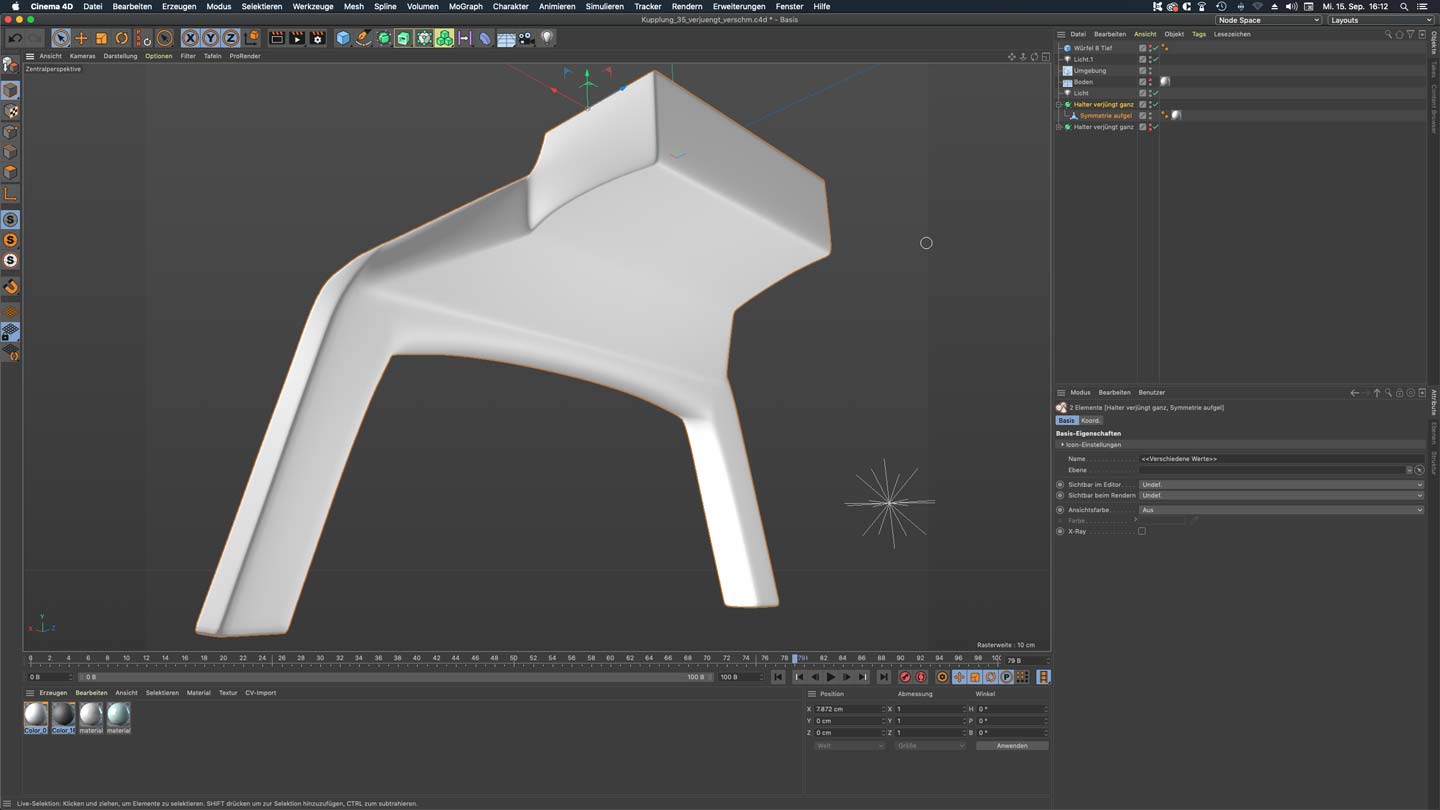Open the spline pen tool
The height and width of the screenshot is (810, 1440).
(x=364, y=38)
